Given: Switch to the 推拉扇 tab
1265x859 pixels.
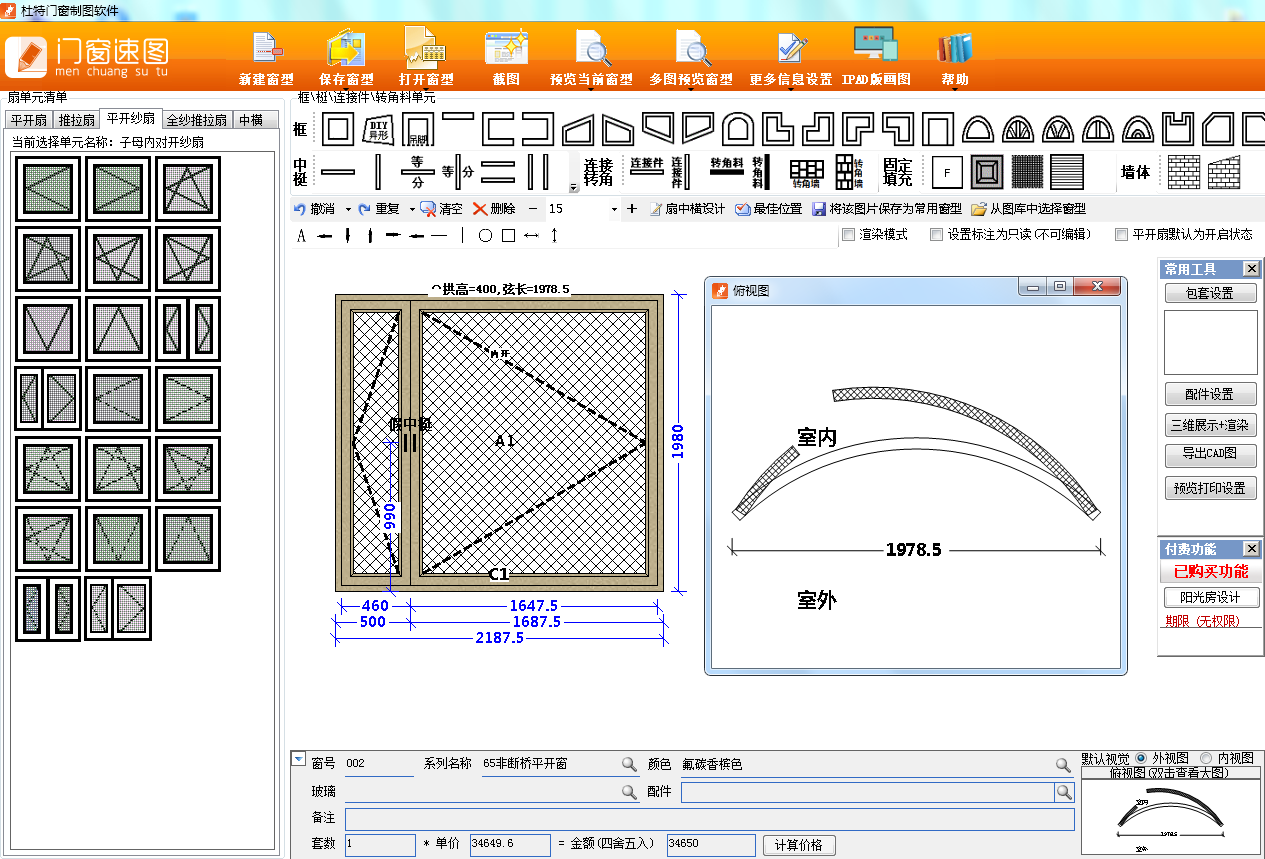Looking at the screenshot, I should (76, 120).
